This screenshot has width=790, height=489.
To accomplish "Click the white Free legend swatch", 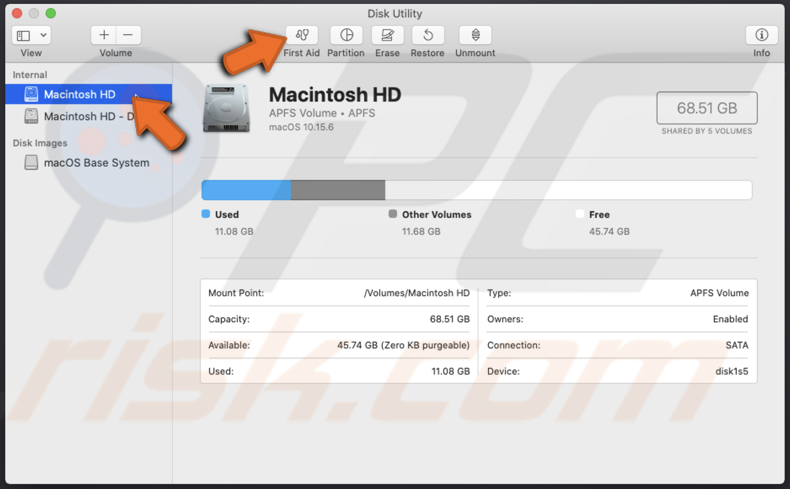I will (x=580, y=214).
